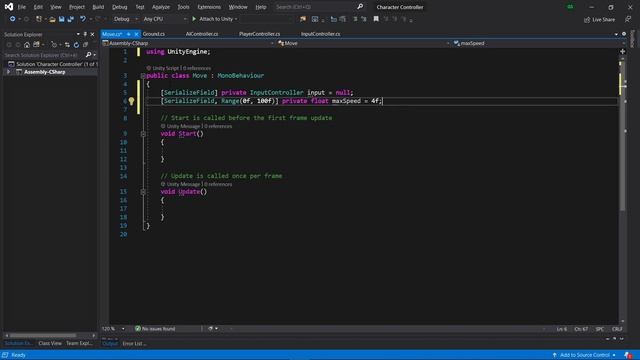Click the Pending Changes Filter icon in Solution Explorer

pyautogui.click(x=54, y=44)
